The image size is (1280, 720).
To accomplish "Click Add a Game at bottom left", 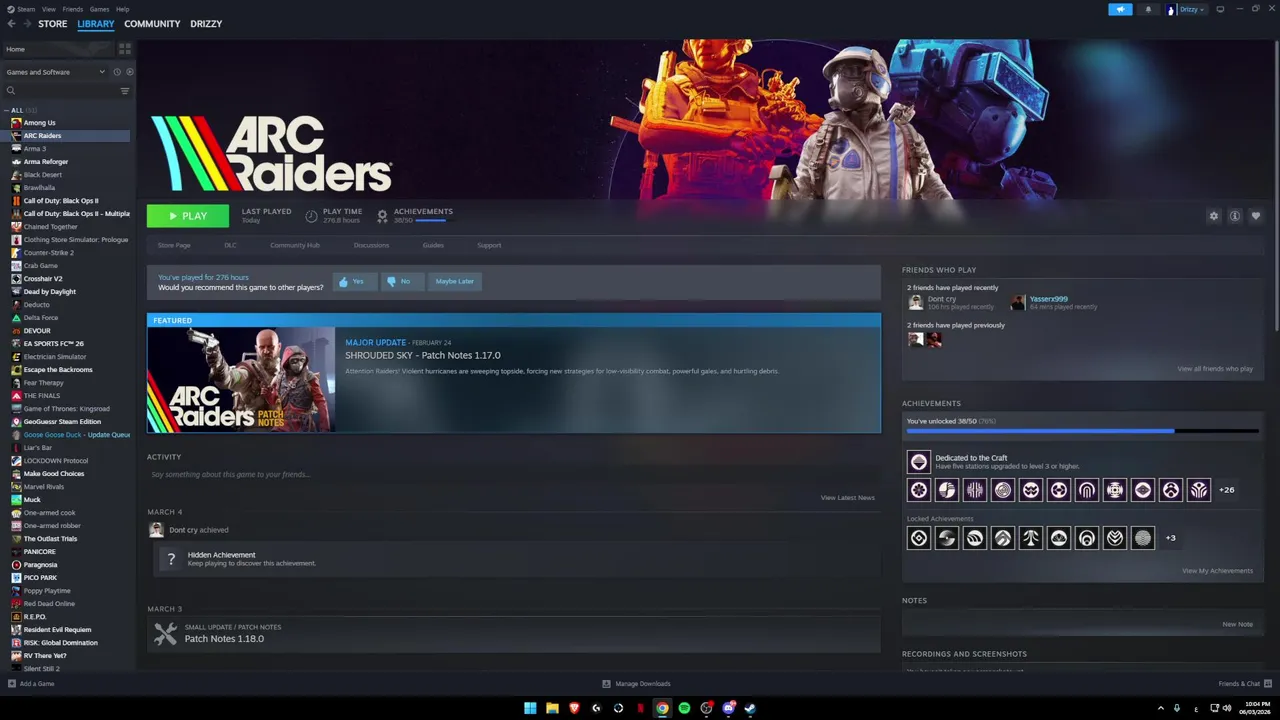I will click(31, 684).
